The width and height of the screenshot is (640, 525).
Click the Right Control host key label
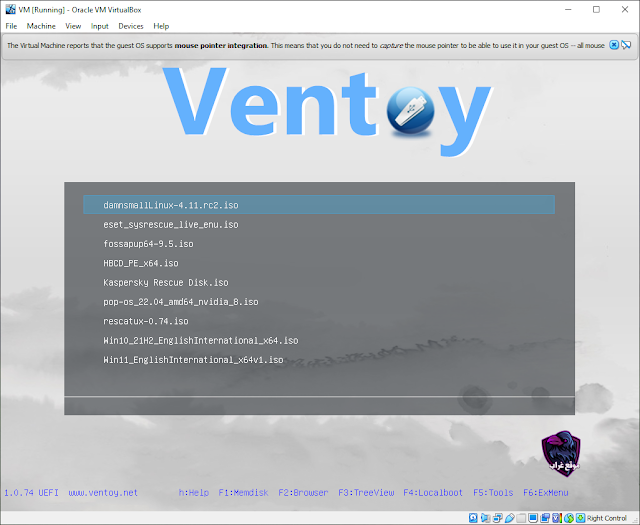pos(607,518)
